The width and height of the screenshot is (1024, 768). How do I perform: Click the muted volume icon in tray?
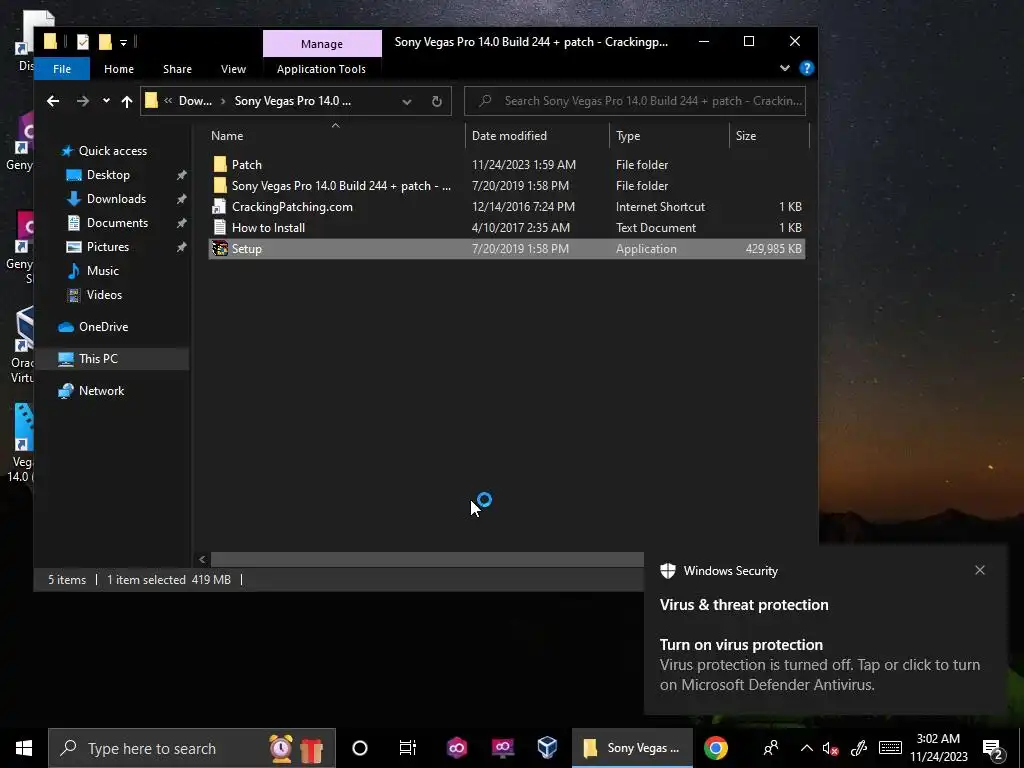(x=831, y=748)
